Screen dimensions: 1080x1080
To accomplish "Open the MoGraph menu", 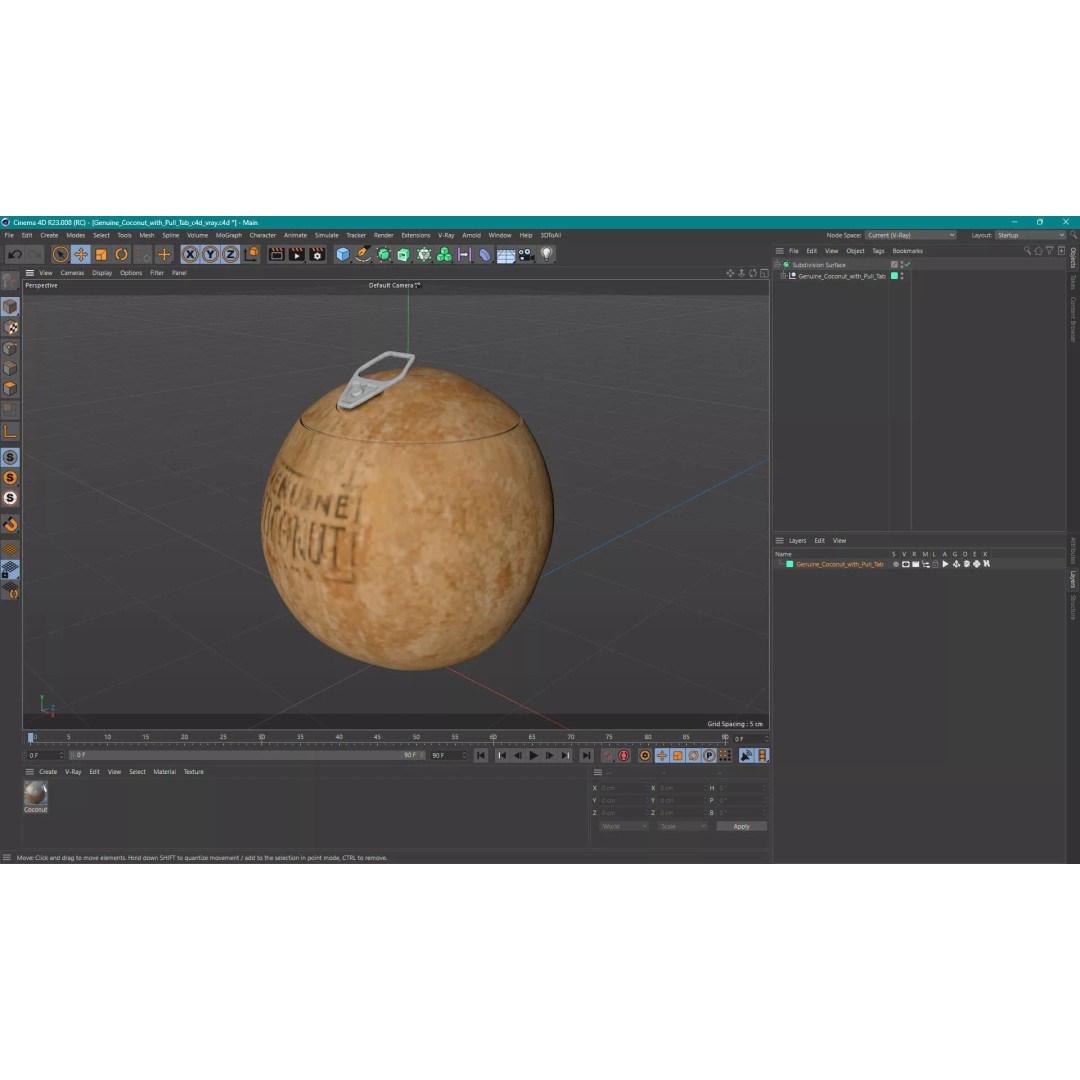I will 229,236.
